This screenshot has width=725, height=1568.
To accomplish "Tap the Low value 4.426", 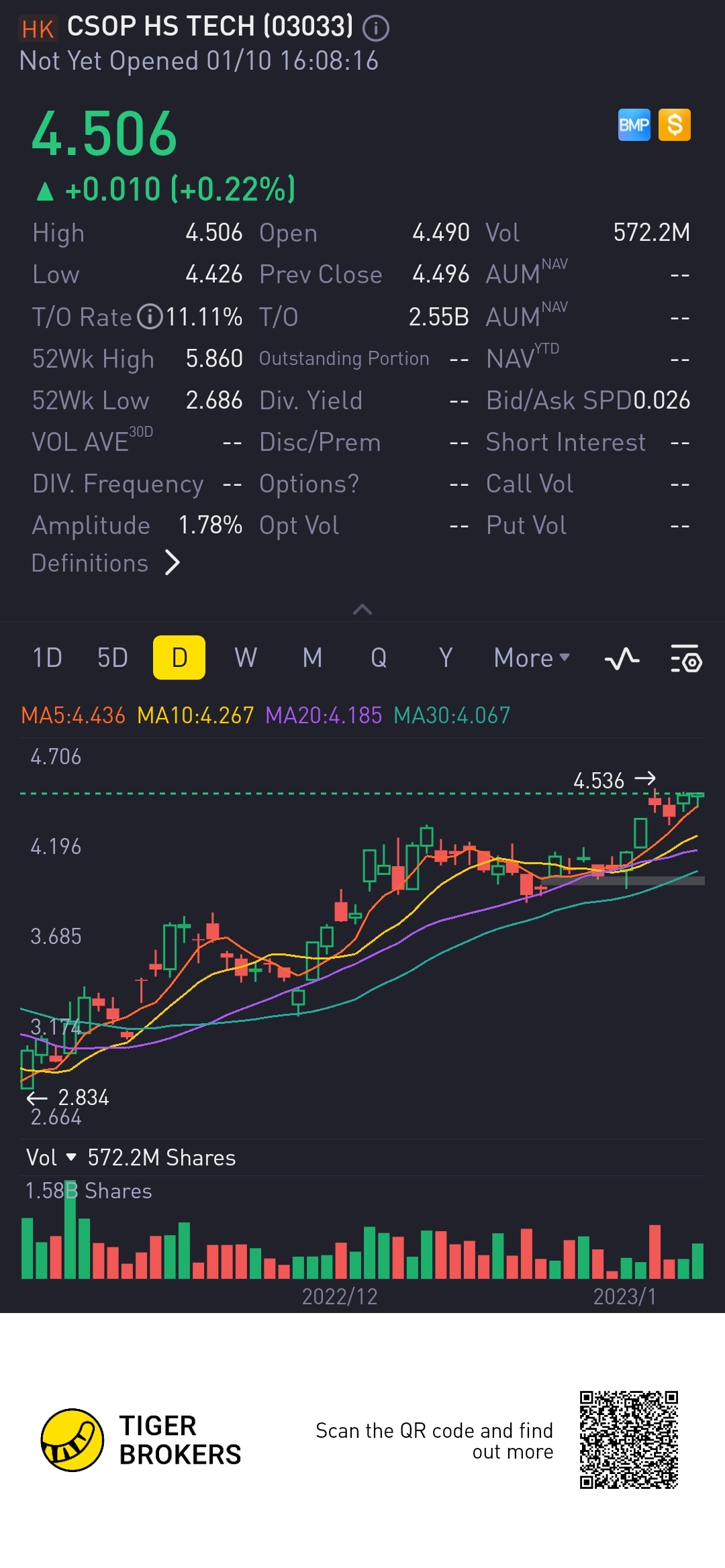I will tap(214, 274).
